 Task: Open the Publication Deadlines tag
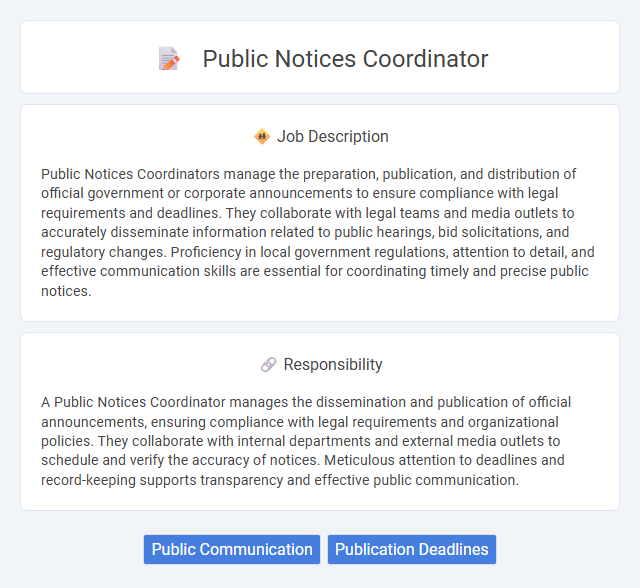tap(412, 550)
